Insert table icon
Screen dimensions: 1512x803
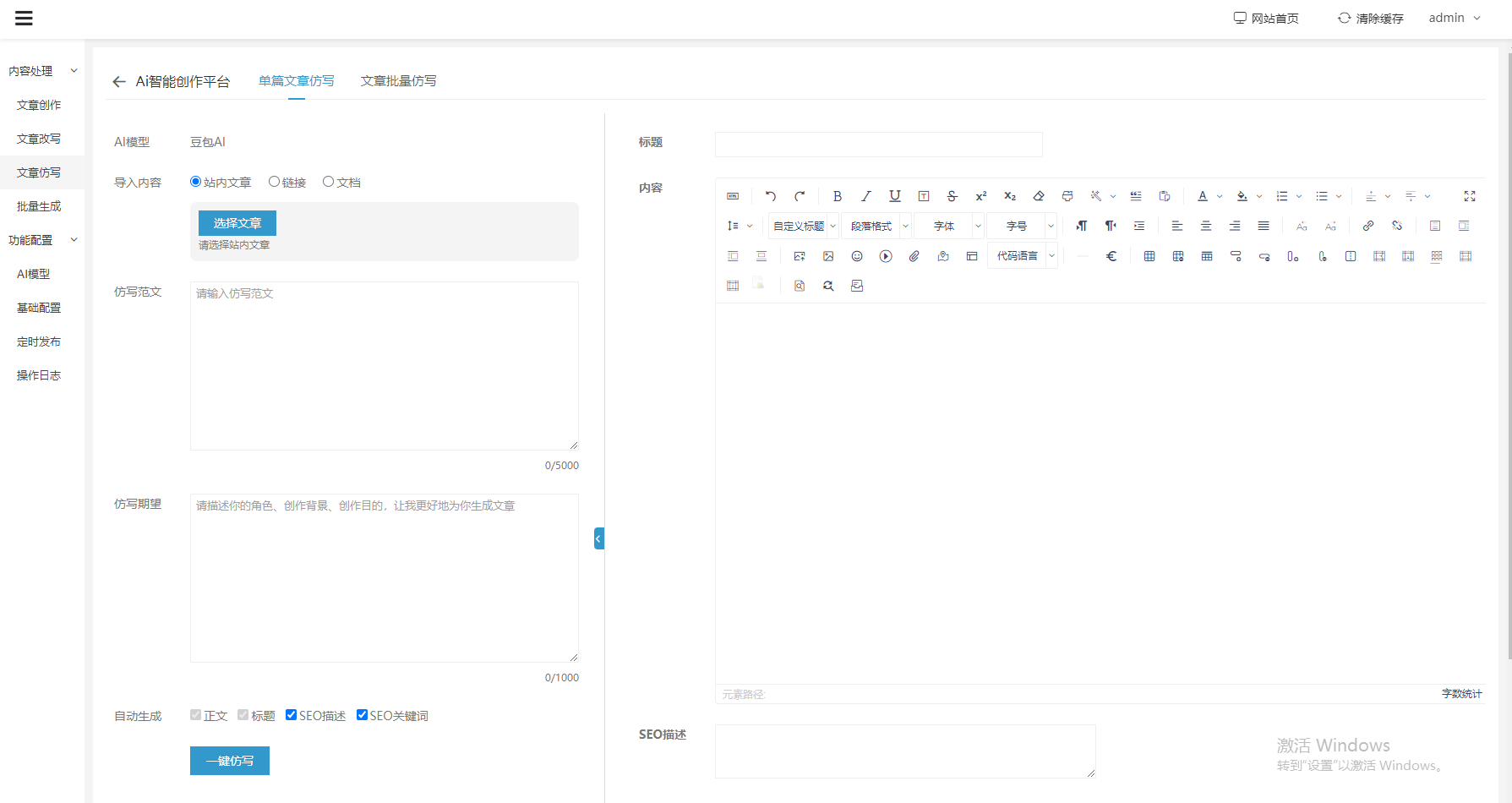pos(1149,256)
